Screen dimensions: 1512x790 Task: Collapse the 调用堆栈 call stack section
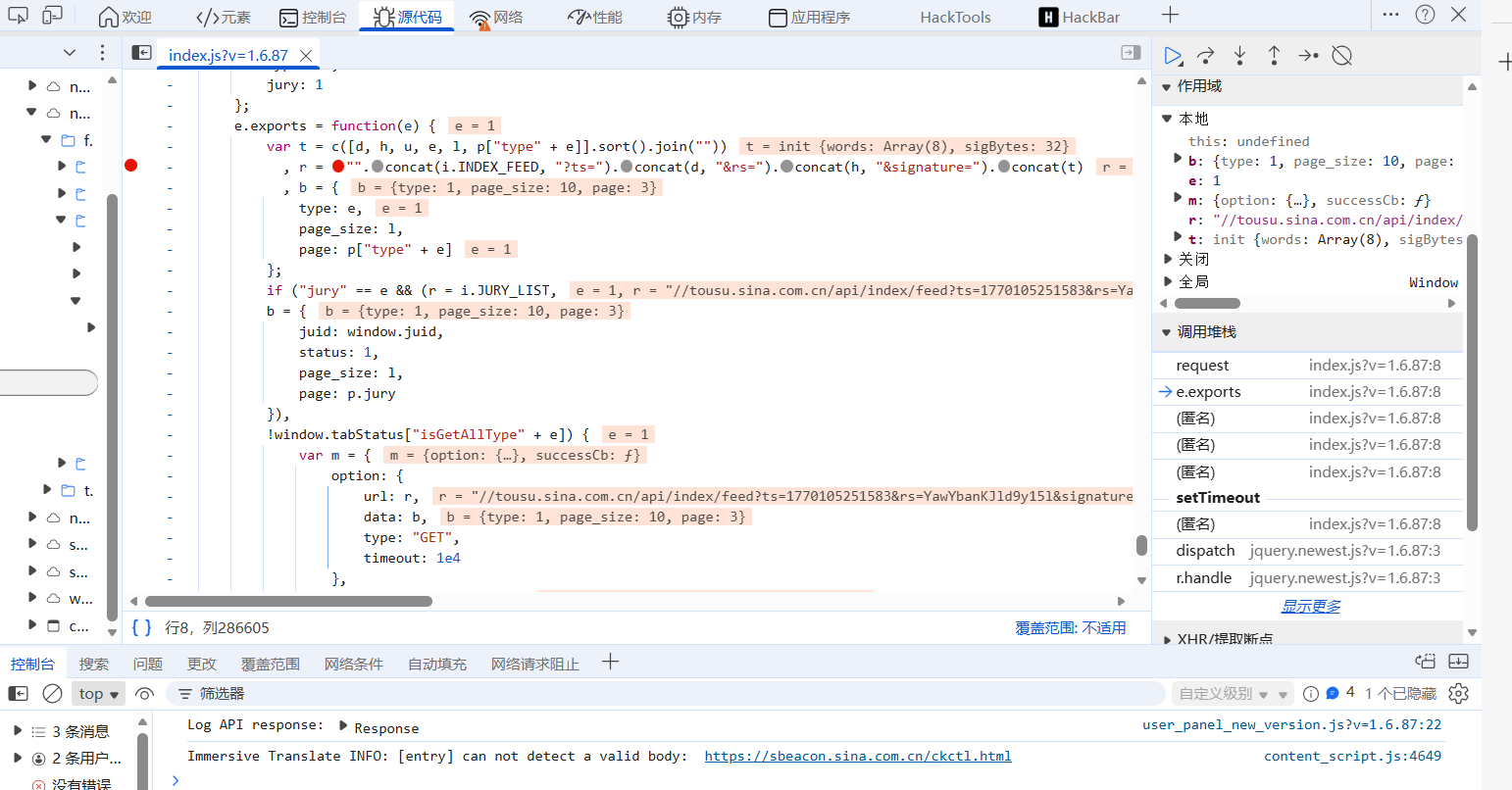1167,332
